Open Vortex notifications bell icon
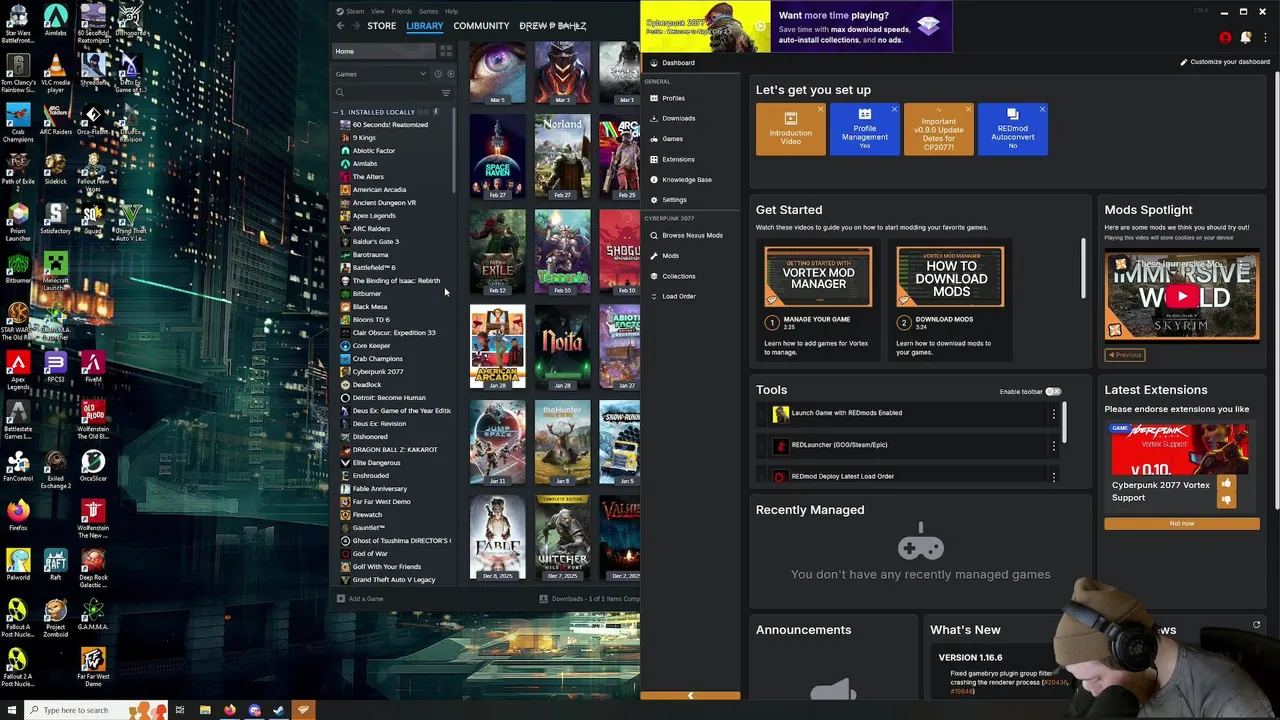 click(x=1246, y=38)
